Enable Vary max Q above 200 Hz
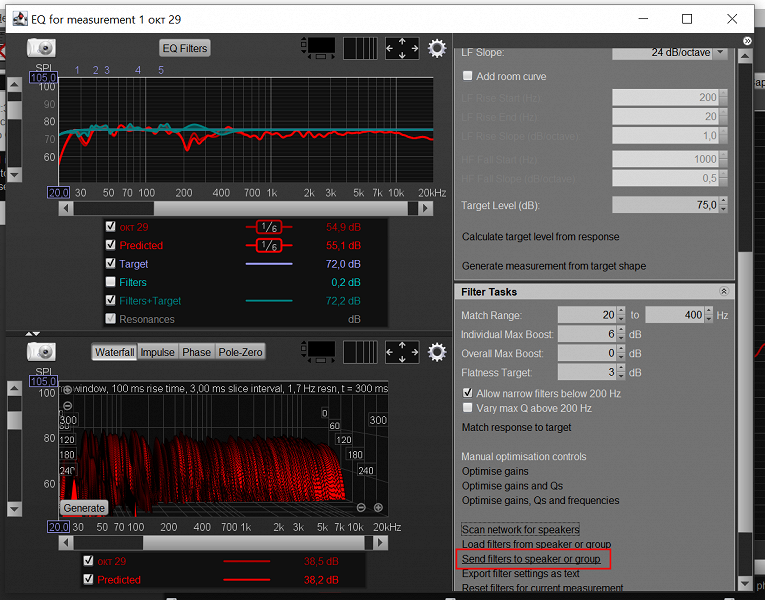This screenshot has height=600, width=765. point(467,408)
